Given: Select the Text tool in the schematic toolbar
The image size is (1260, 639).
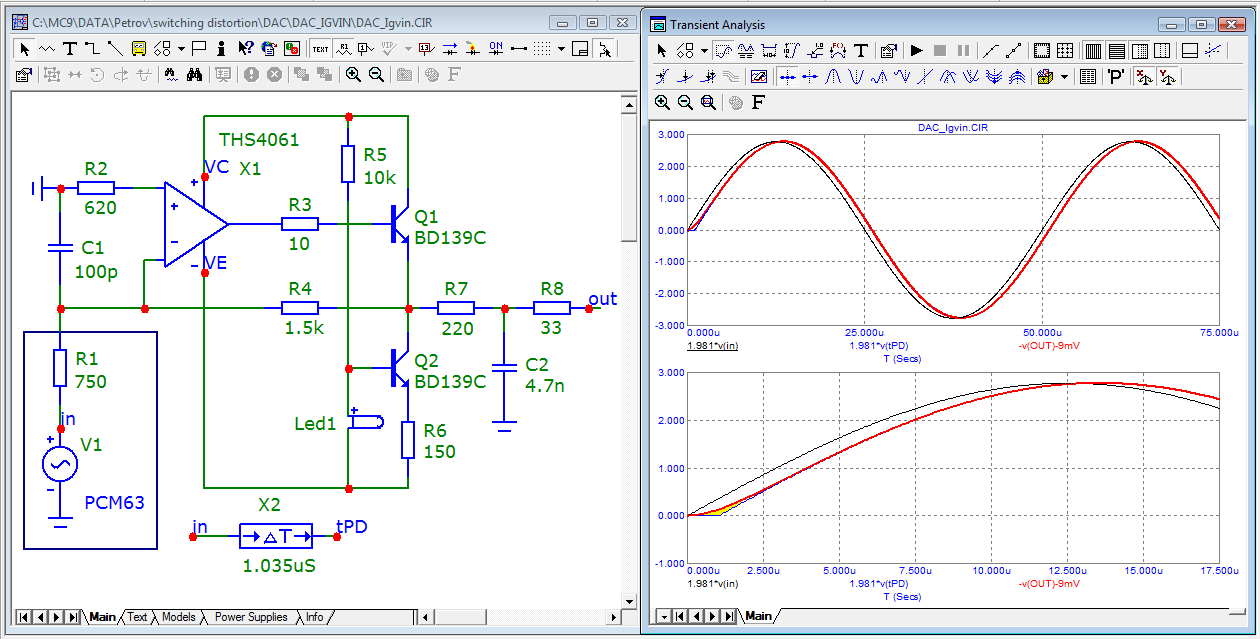Looking at the screenshot, I should tap(70, 48).
